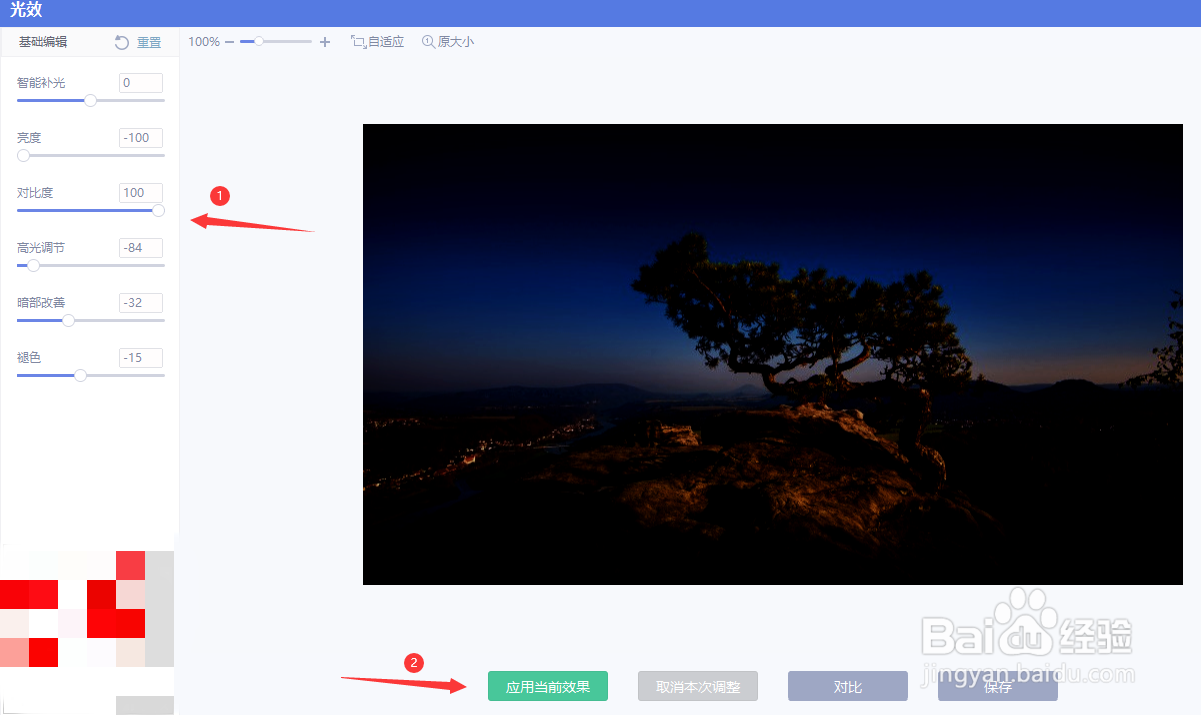
Task: Click the zoom-out minus icon
Action: pos(229,42)
